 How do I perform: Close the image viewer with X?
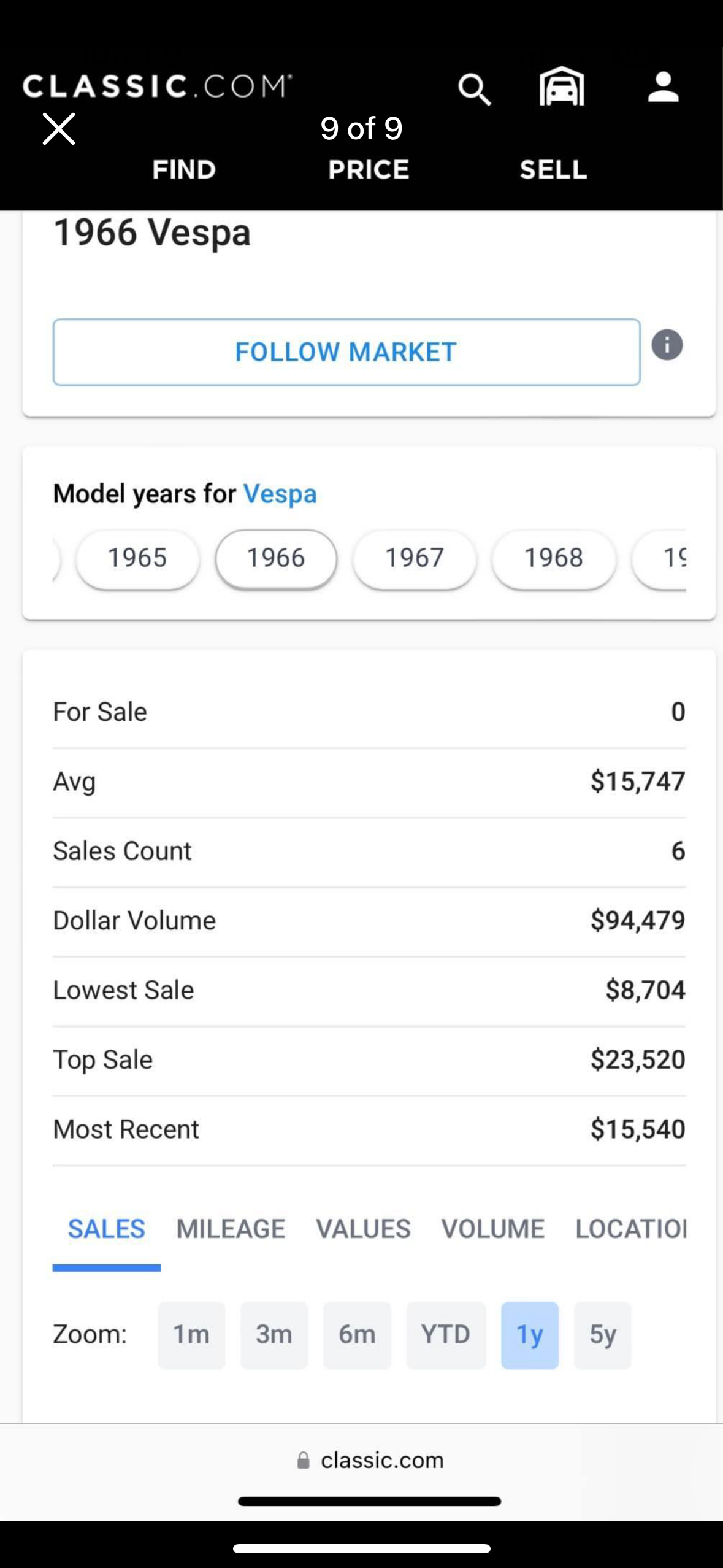[x=59, y=129]
